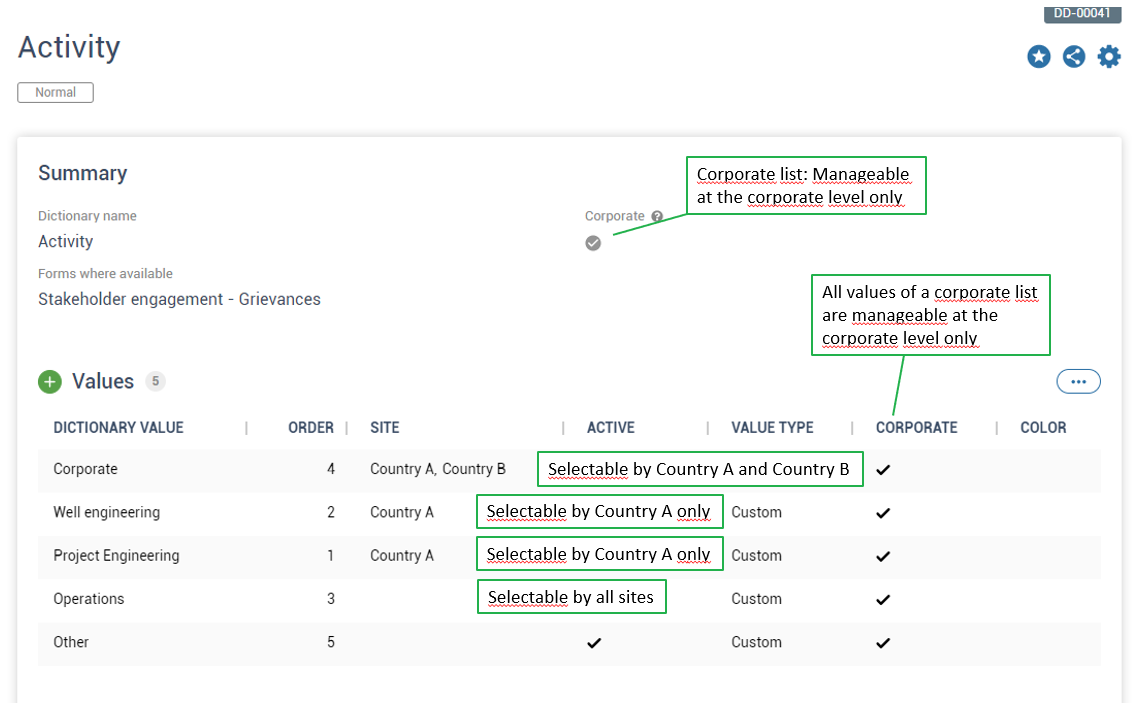Click the Corporate checkmark for Operations row
1143x718 pixels.
[x=883, y=600]
